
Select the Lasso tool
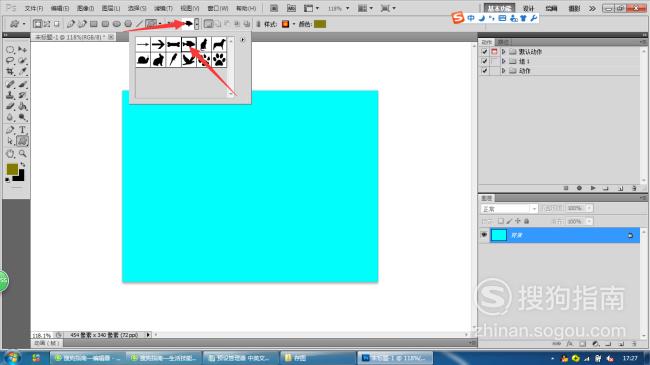point(10,61)
